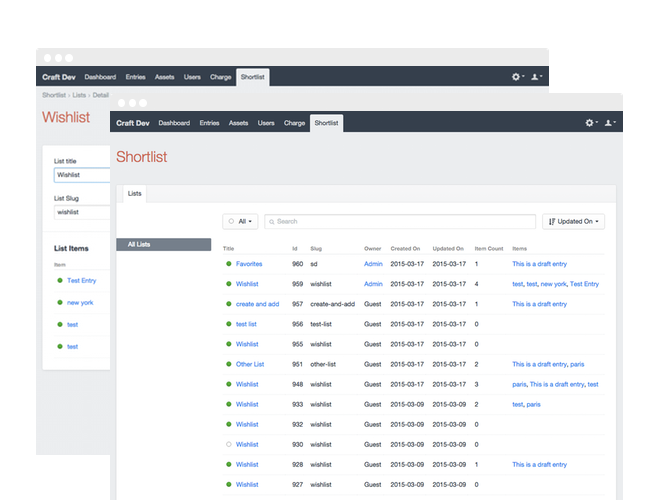Focus the Search lists field
Image resolution: width=660 pixels, height=500 pixels.
click(400, 221)
